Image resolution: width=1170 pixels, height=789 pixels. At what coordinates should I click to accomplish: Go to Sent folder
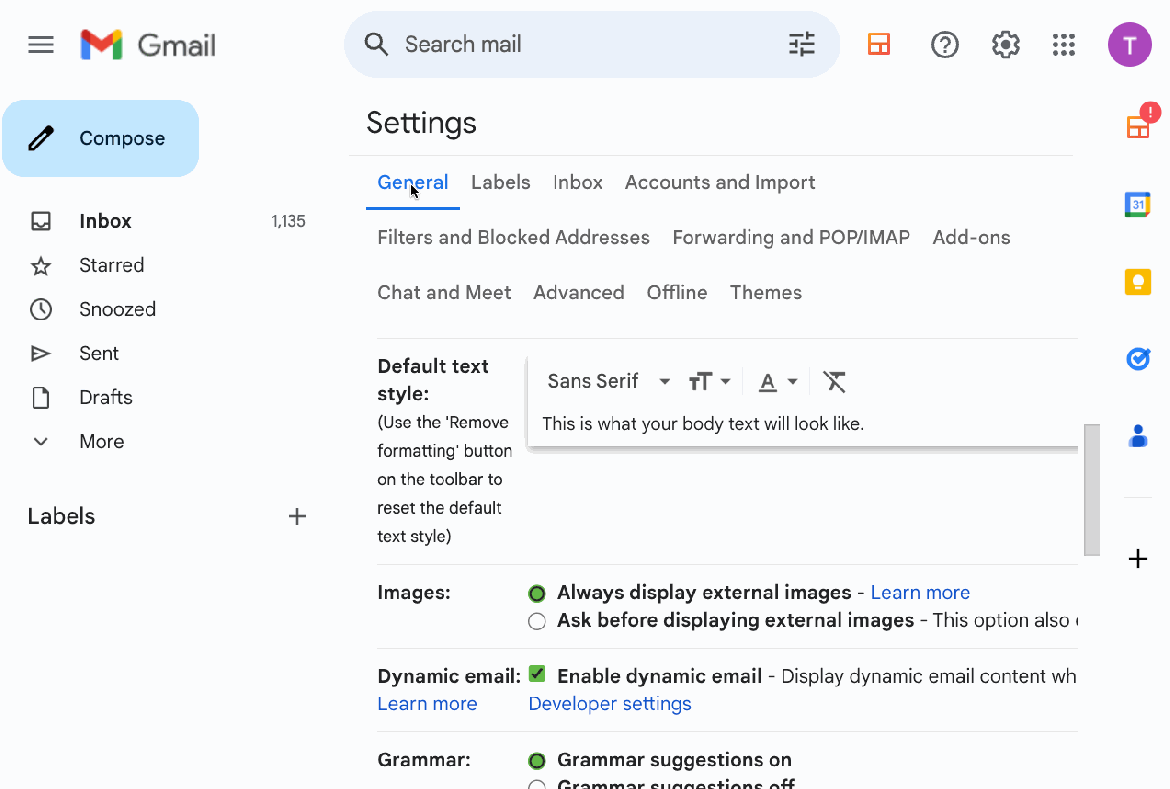tap(98, 353)
